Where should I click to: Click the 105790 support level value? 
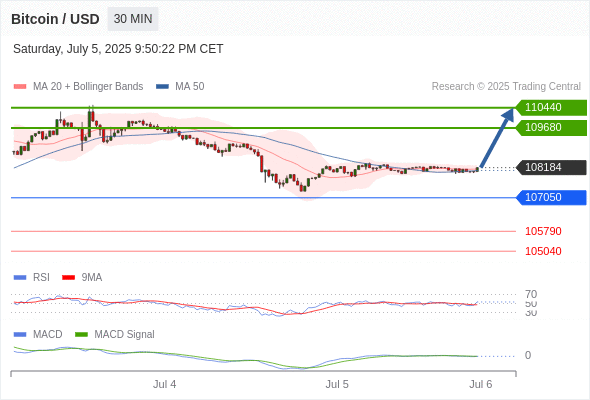coord(543,231)
